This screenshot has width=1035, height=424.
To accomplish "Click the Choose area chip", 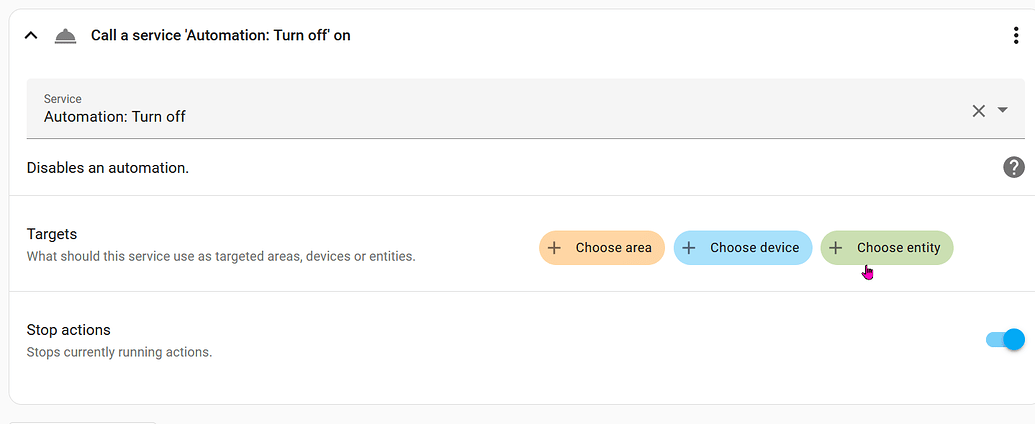I will [x=601, y=248].
